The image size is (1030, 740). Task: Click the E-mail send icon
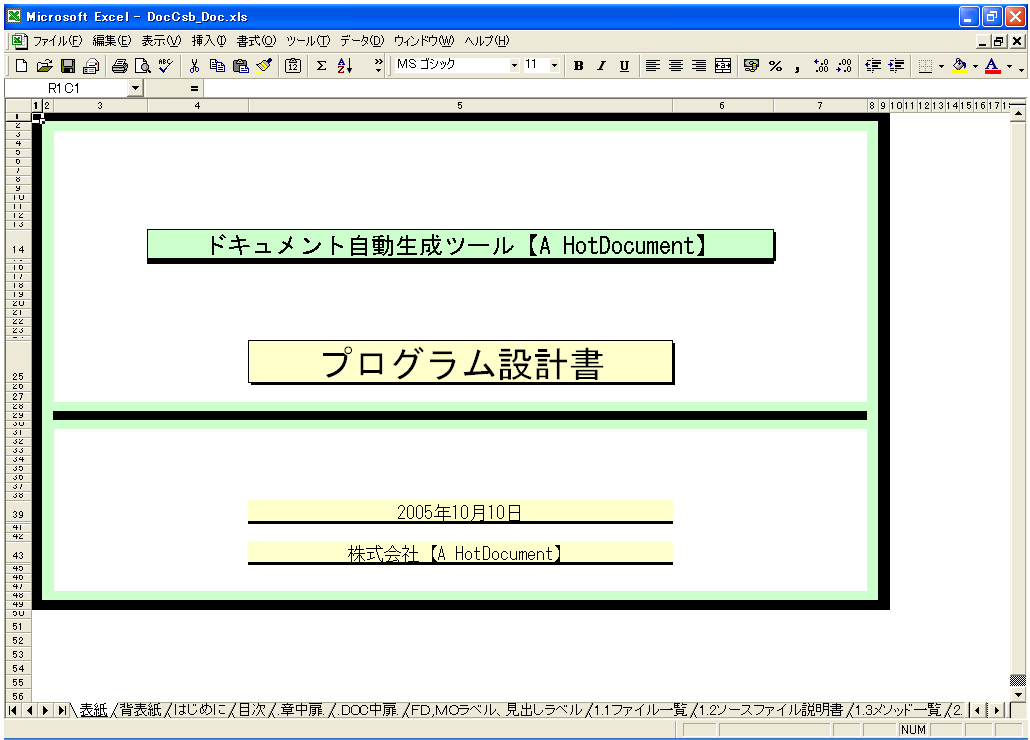(x=91, y=66)
